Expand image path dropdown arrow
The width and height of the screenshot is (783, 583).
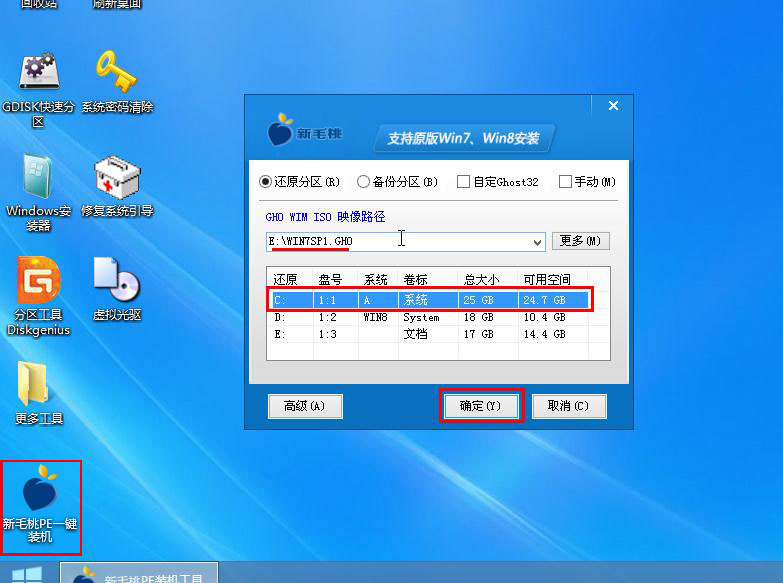pos(537,242)
